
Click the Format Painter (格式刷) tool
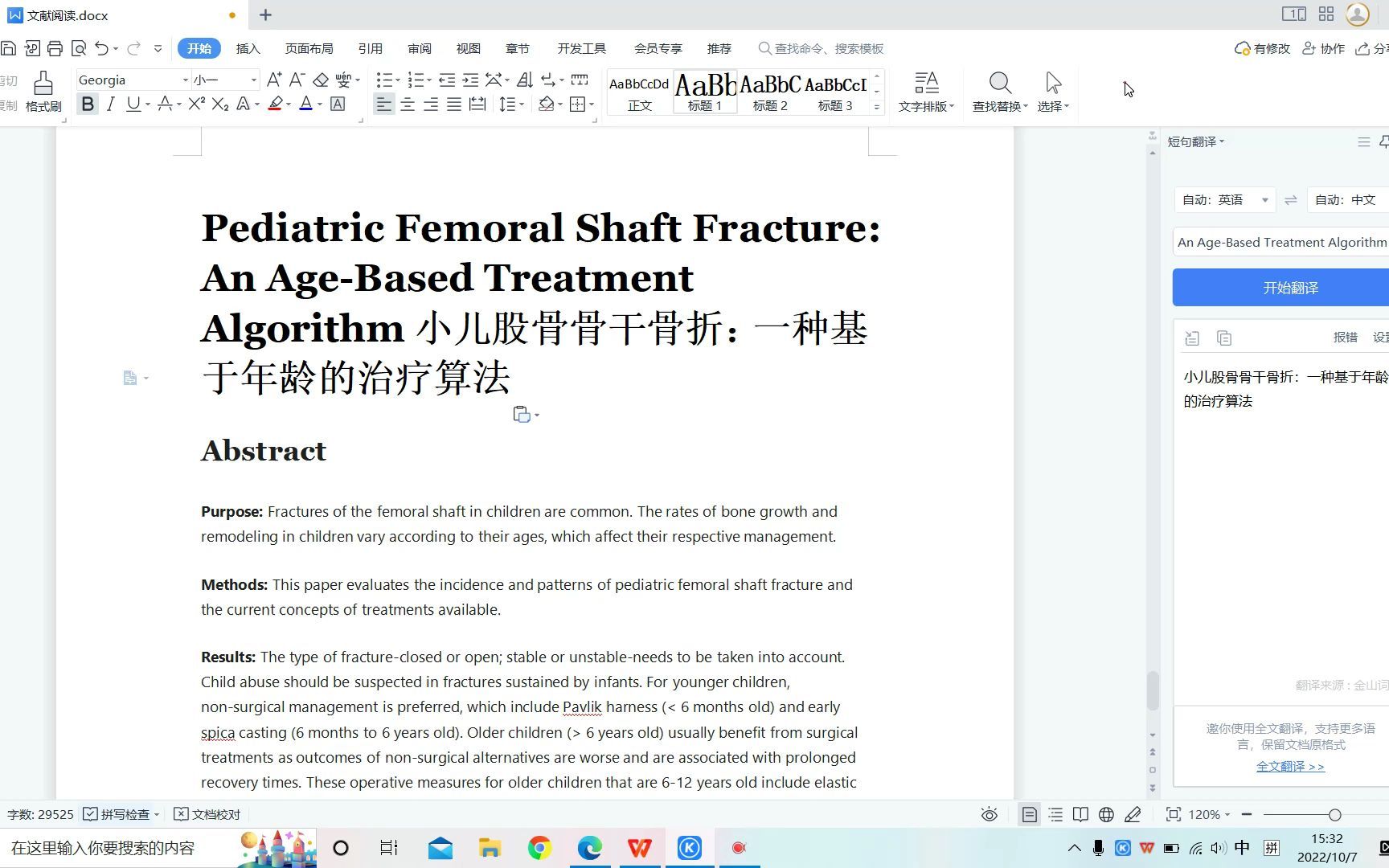tap(43, 91)
